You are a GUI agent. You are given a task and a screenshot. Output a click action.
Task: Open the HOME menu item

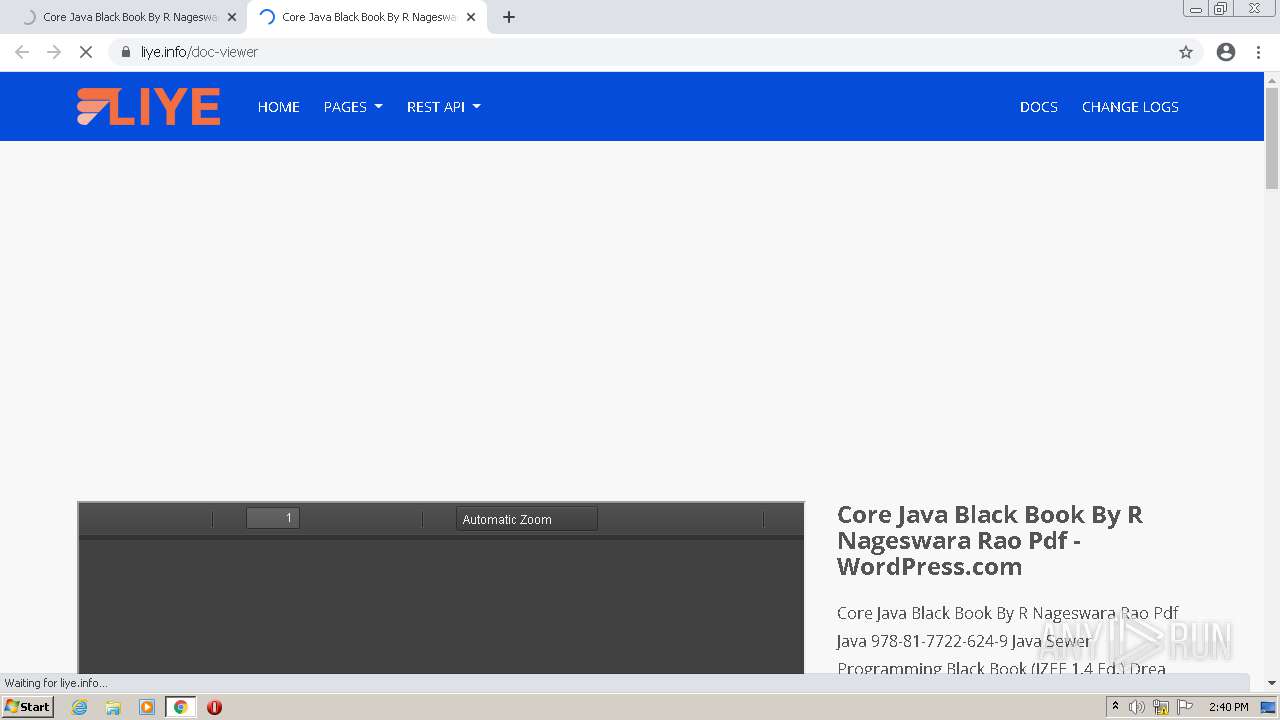pos(278,107)
